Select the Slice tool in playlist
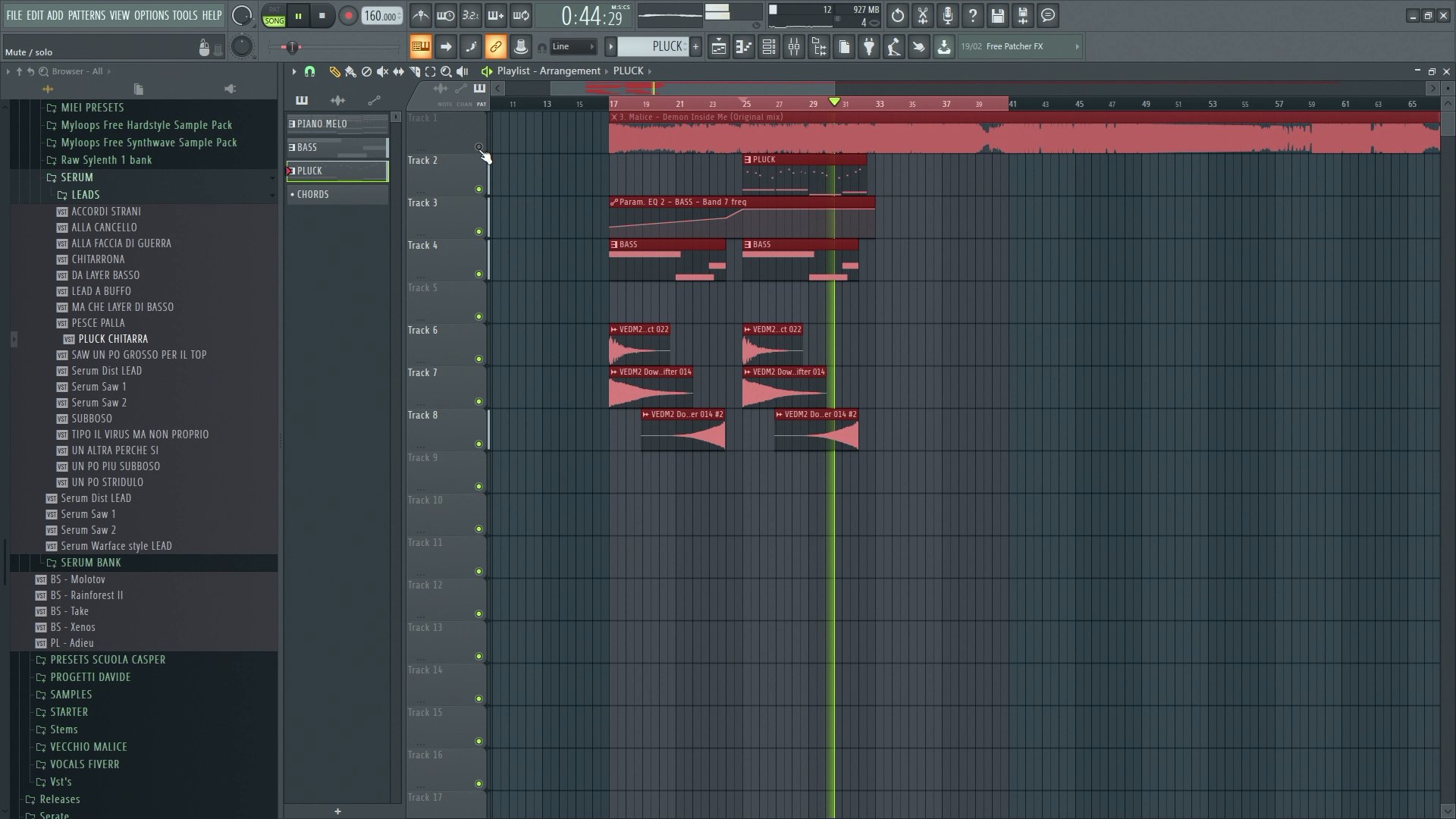This screenshot has width=1456, height=819. click(x=414, y=71)
